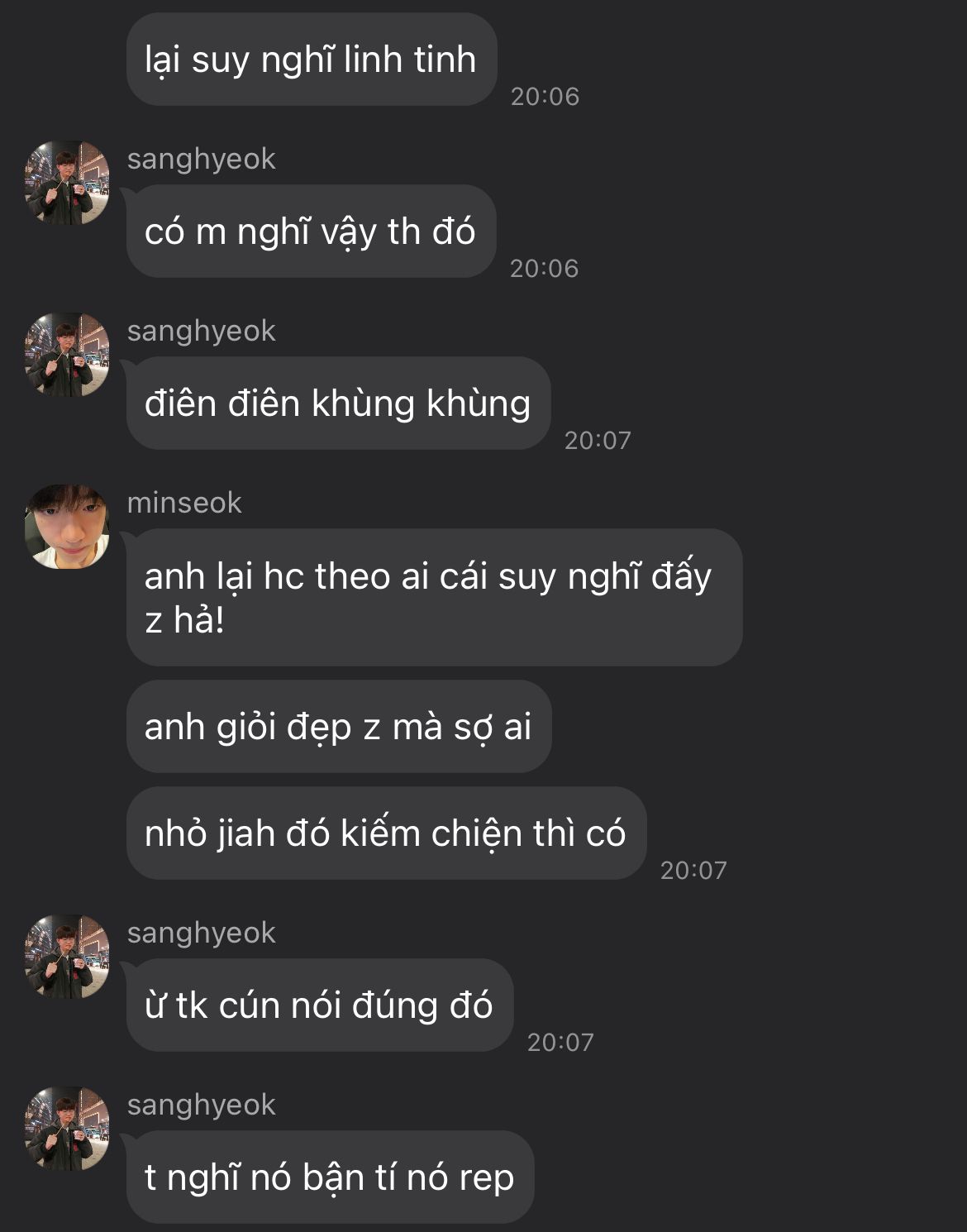Tap the 20:07 timestamp beside 'nhỏ jiah đó' message
The image size is (967, 1232).
(x=693, y=870)
